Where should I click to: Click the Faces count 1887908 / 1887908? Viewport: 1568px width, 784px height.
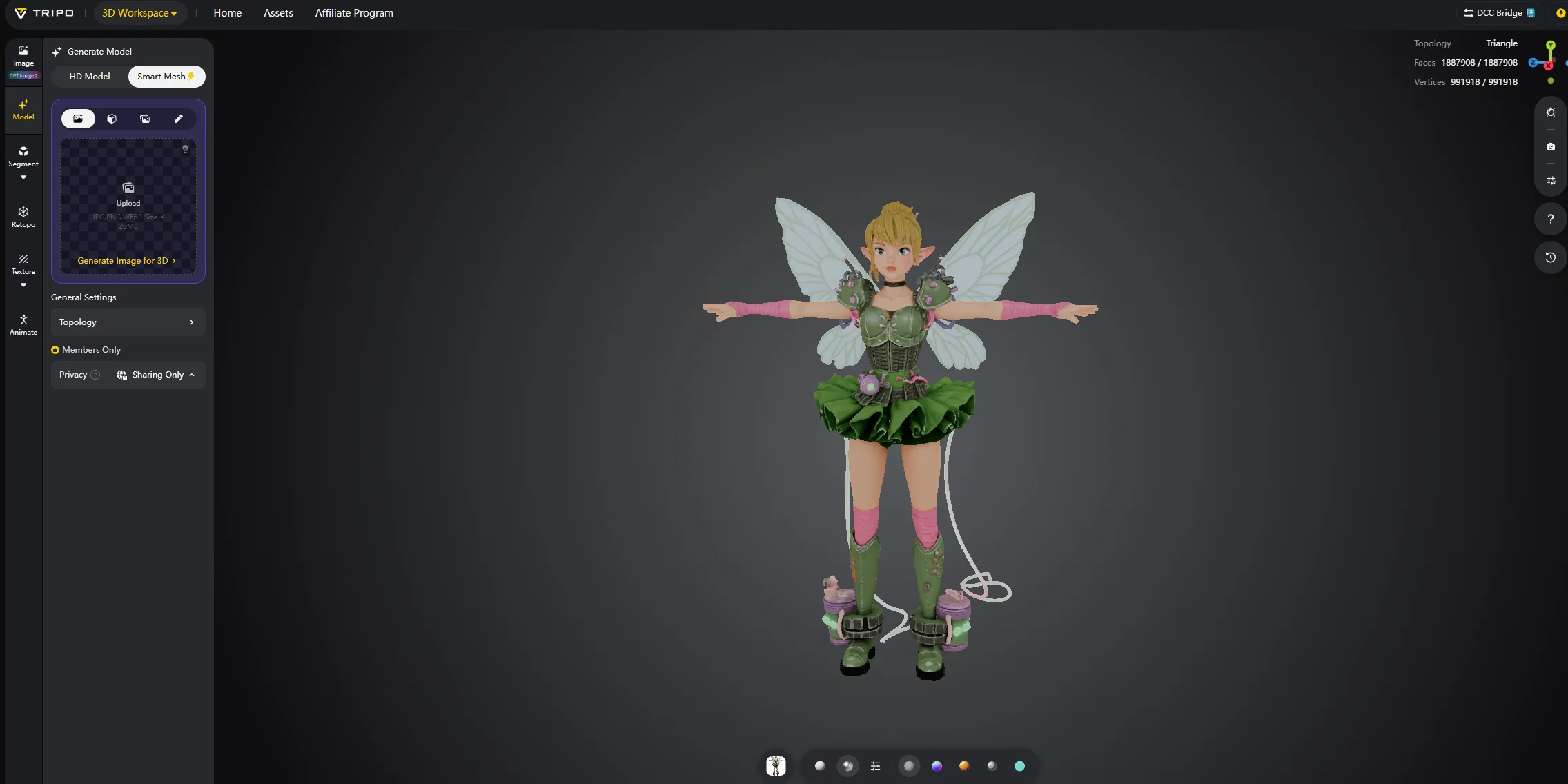(1479, 63)
